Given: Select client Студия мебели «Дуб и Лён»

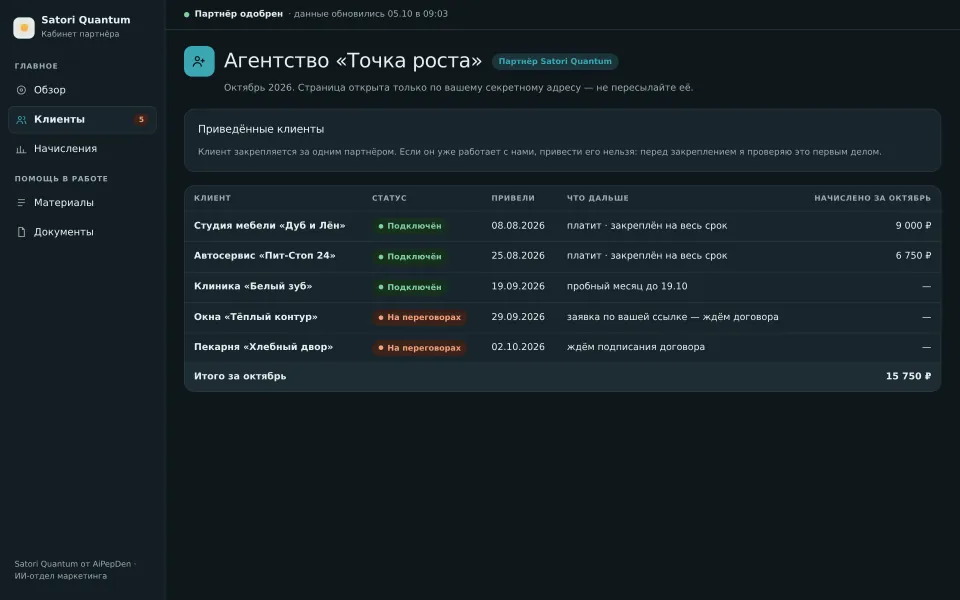Looking at the screenshot, I should [269, 225].
